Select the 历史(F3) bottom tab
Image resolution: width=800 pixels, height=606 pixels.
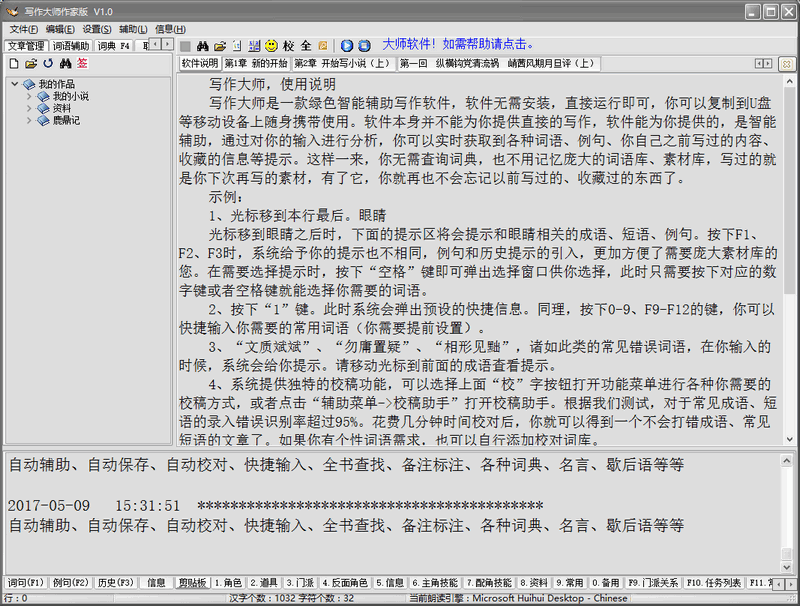point(114,582)
